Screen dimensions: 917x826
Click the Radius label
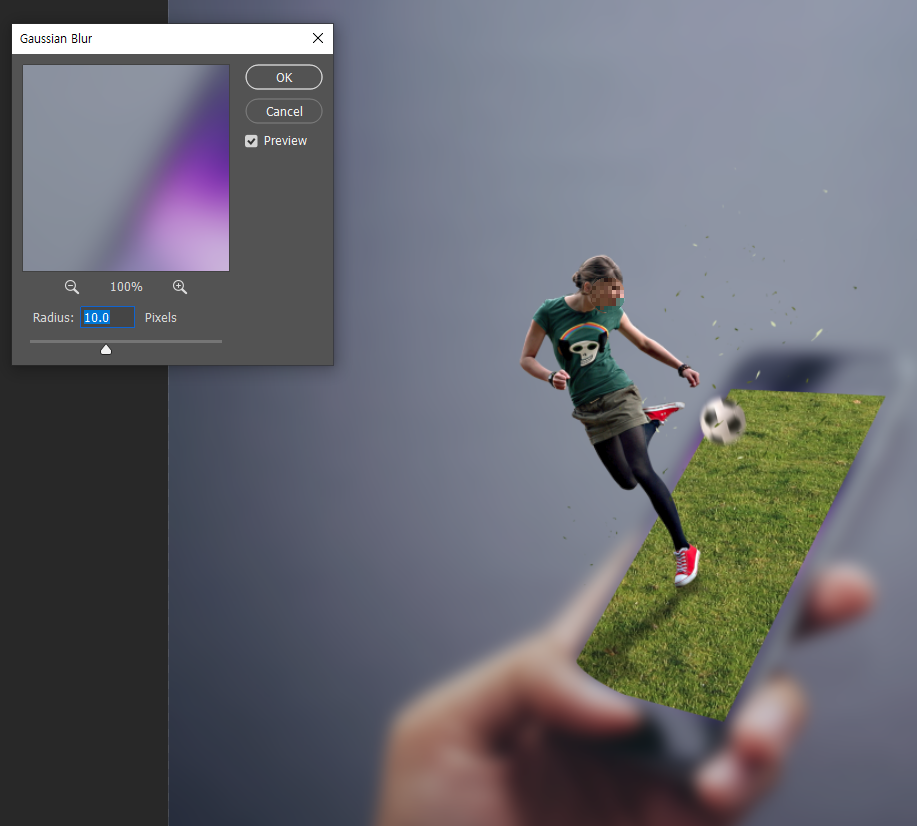coord(53,318)
